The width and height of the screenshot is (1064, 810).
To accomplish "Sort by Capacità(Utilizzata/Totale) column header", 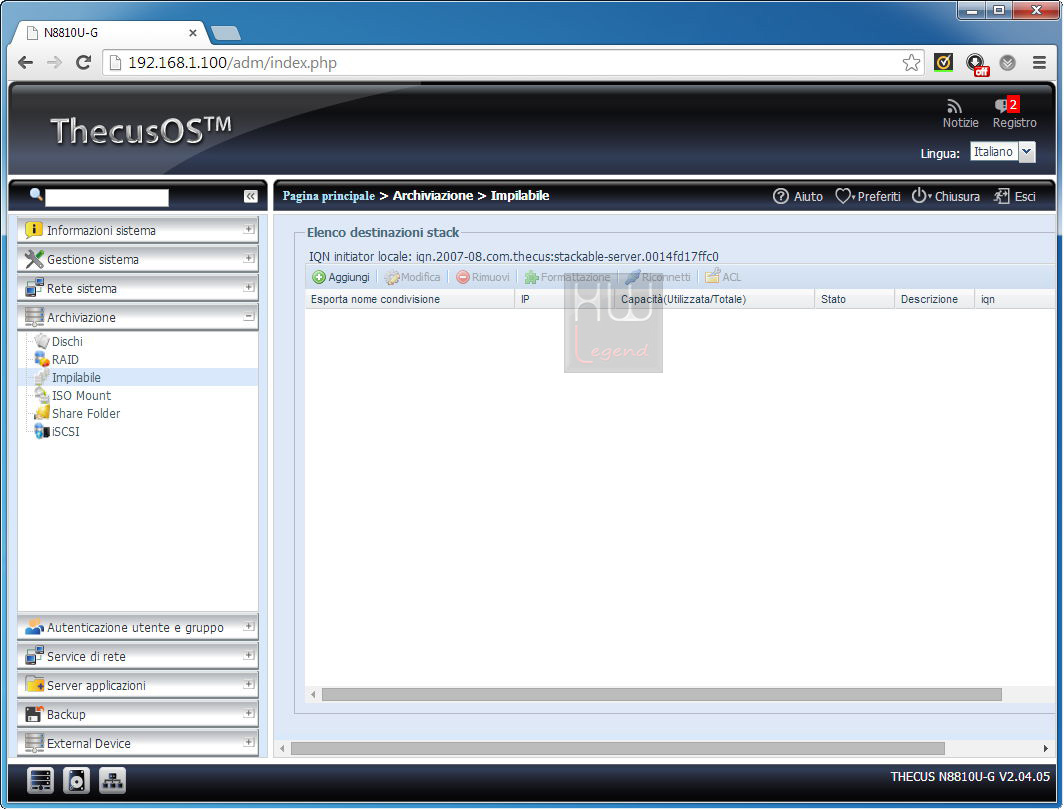I will [x=715, y=299].
